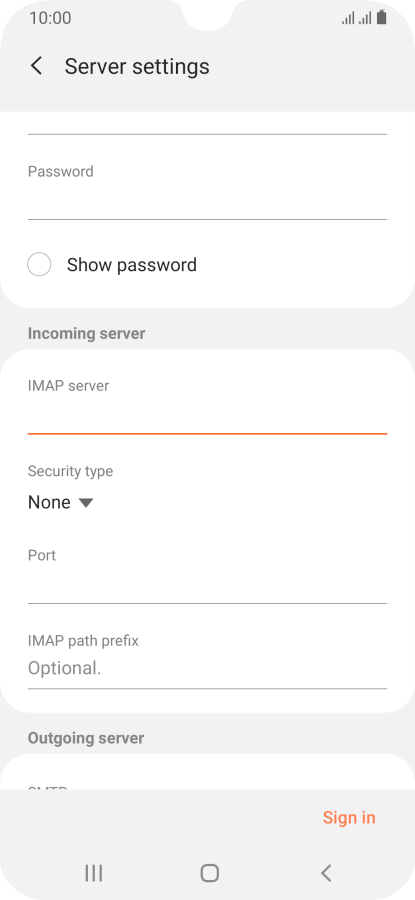Tap the system back navigation icon
The width and height of the screenshot is (415, 900).
point(326,873)
